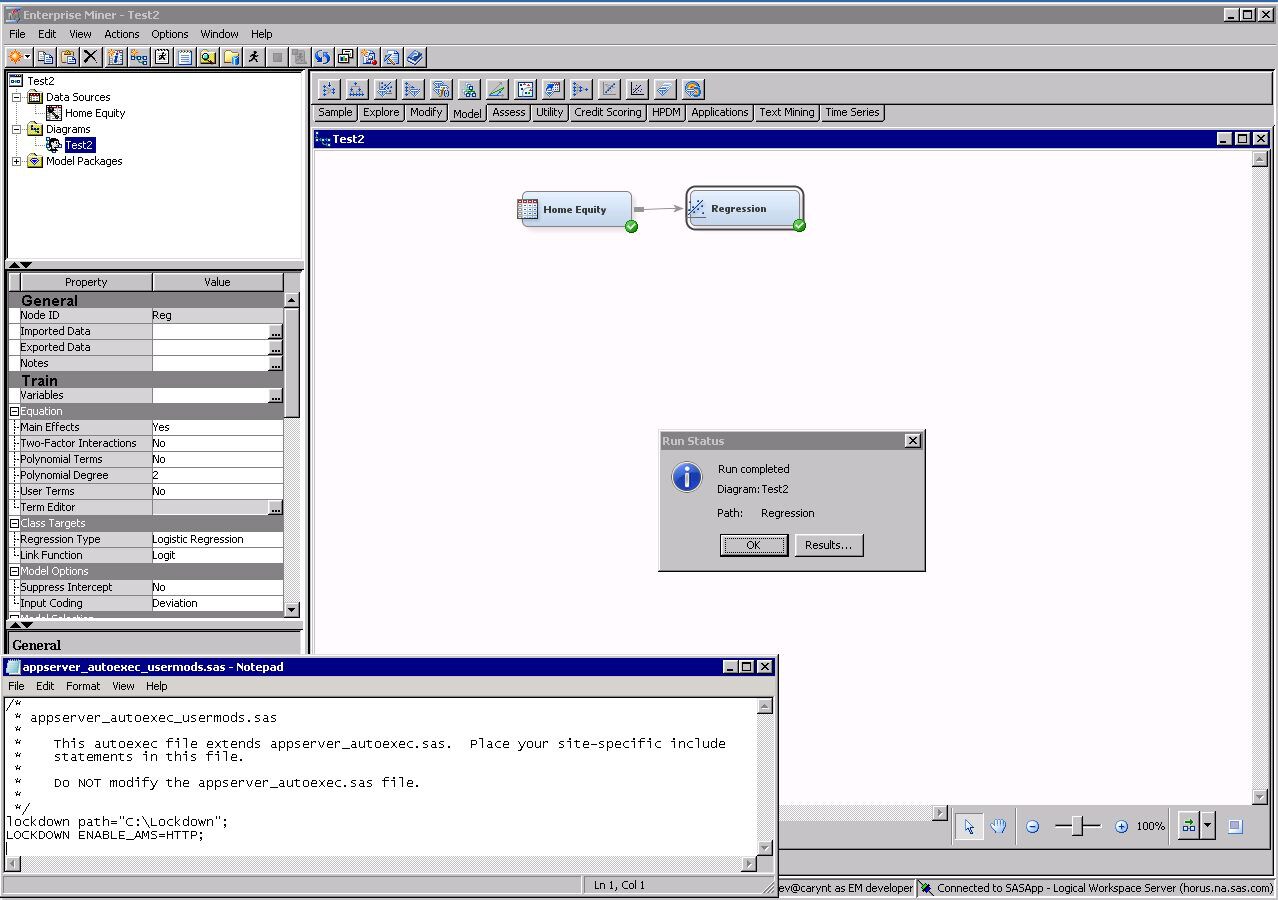Activate the hand pan tool
This screenshot has height=900, width=1278.
tap(998, 826)
